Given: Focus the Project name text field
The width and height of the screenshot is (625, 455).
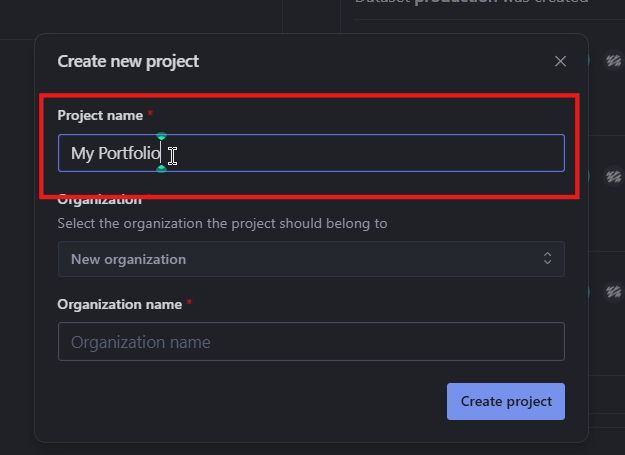Looking at the screenshot, I should [311, 153].
